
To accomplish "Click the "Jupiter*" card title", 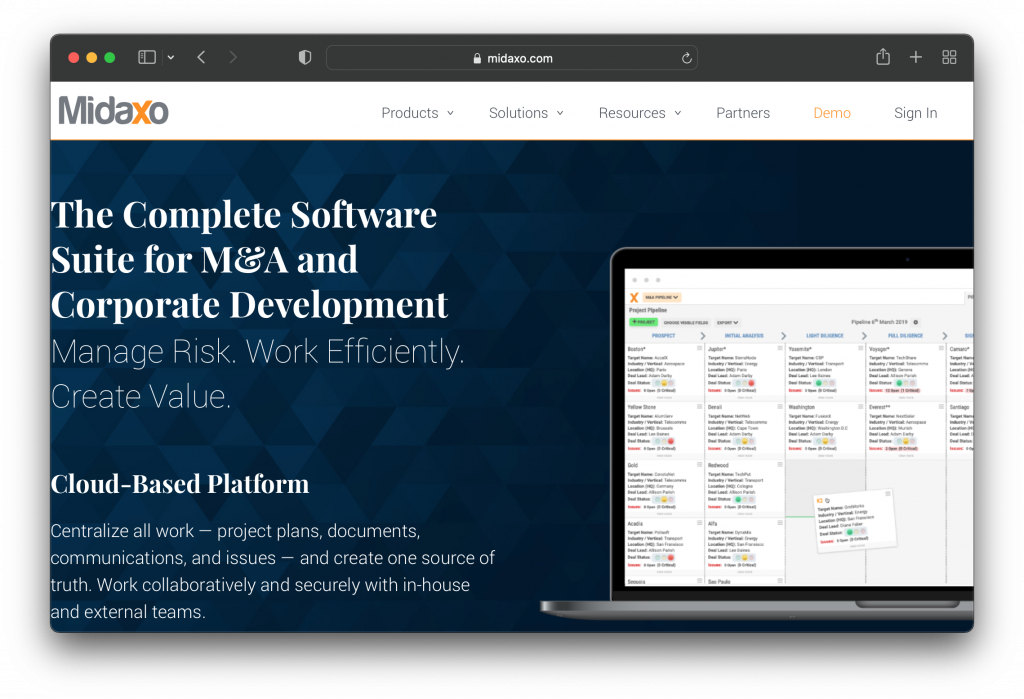I will [717, 350].
